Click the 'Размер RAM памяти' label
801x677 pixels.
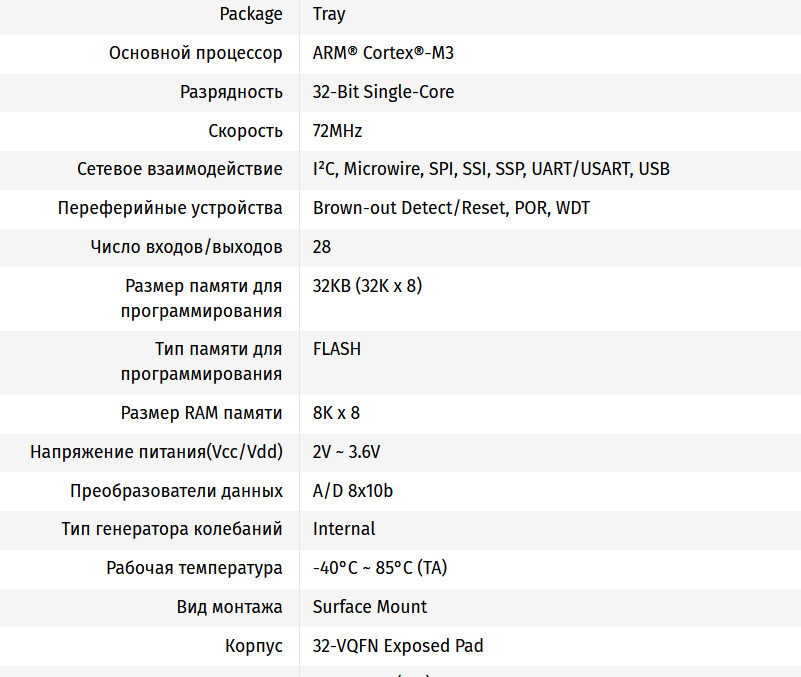coord(202,413)
